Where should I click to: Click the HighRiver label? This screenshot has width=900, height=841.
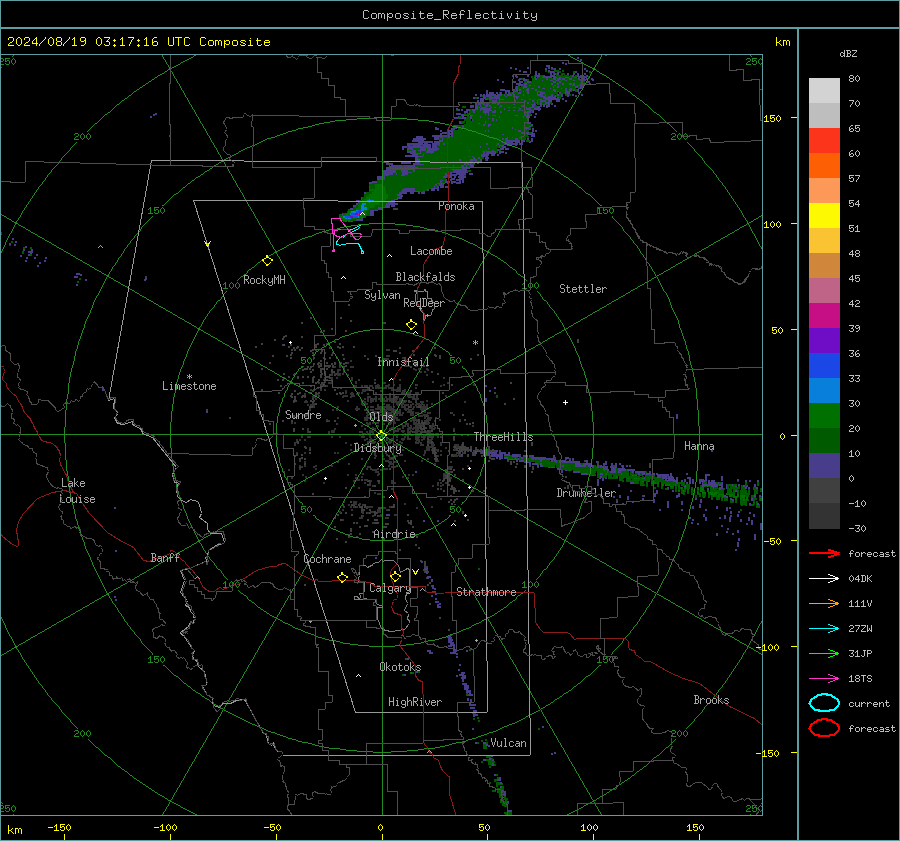(x=415, y=702)
